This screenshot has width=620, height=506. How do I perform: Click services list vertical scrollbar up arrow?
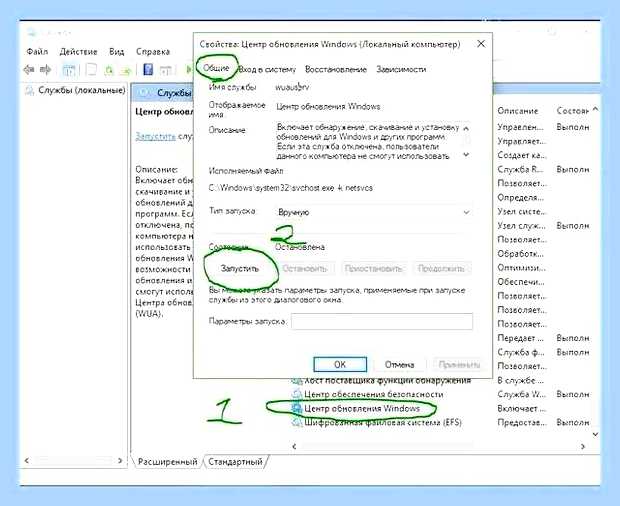pos(595,110)
